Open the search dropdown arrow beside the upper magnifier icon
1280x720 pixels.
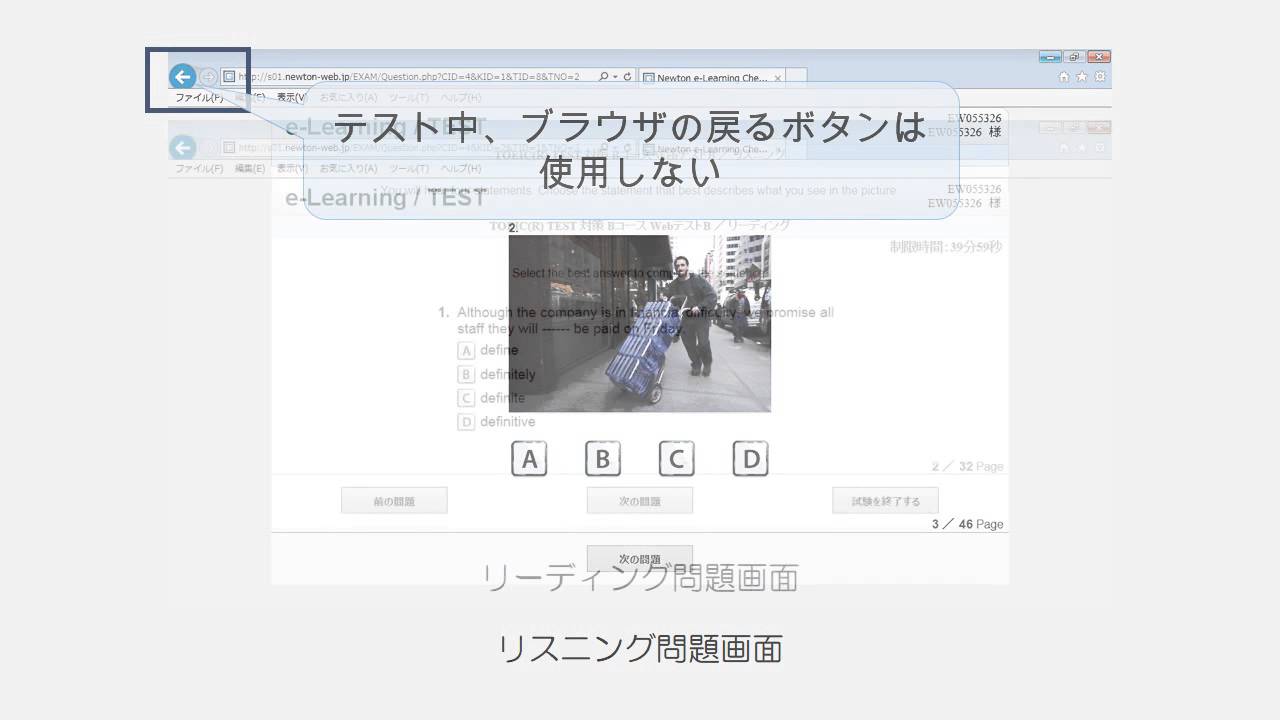pos(614,77)
